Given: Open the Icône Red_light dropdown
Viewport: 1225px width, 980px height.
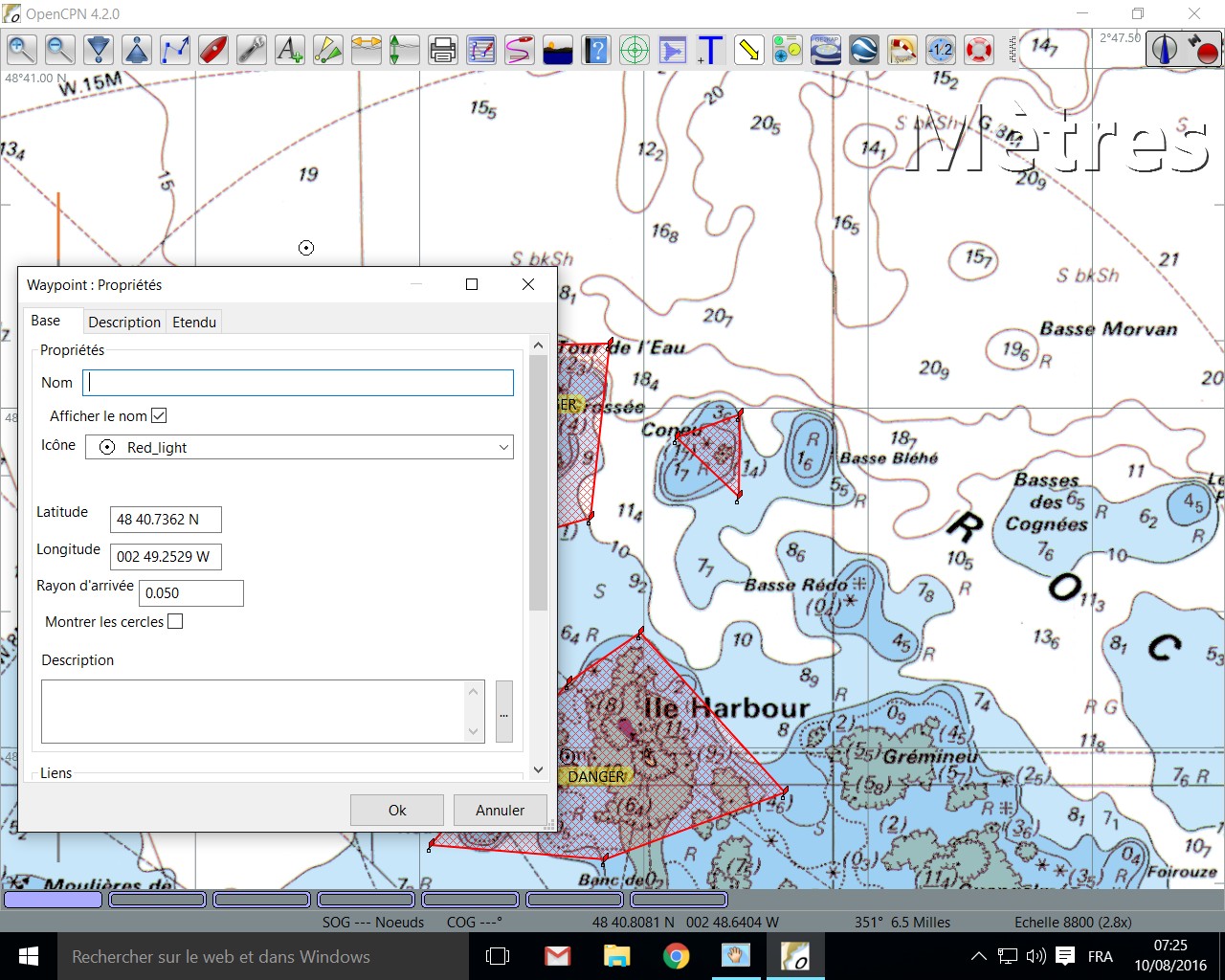Looking at the screenshot, I should pyautogui.click(x=300, y=447).
